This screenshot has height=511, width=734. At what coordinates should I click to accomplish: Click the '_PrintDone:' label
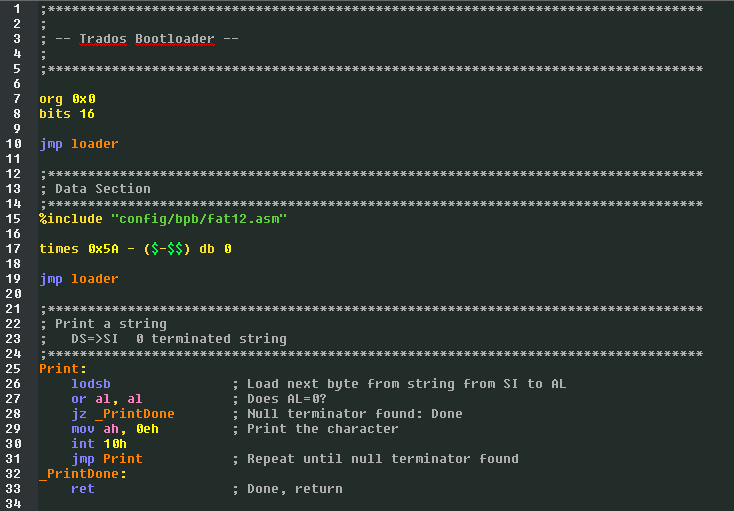click(83, 474)
